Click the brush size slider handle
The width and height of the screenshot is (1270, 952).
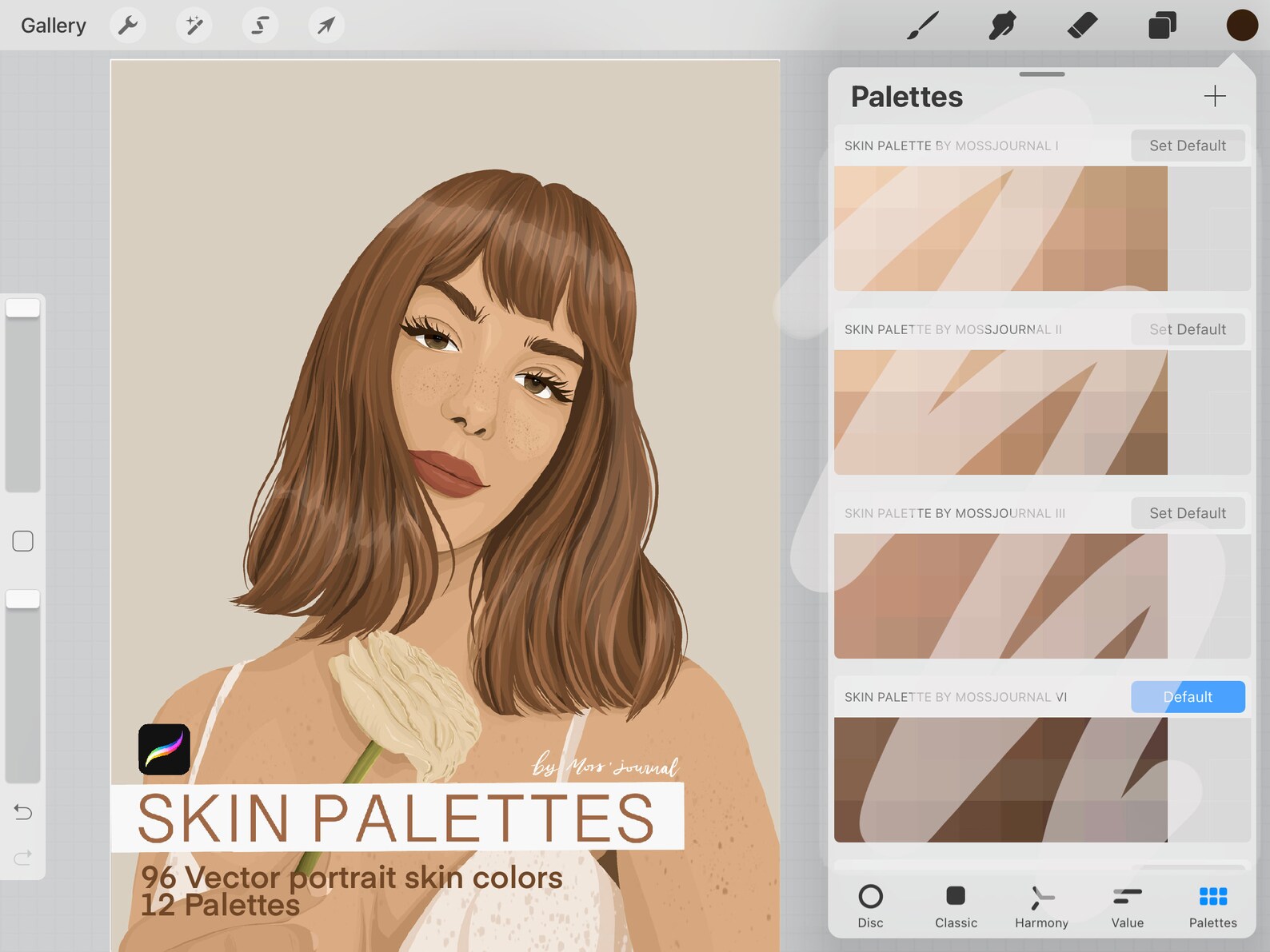click(x=23, y=308)
